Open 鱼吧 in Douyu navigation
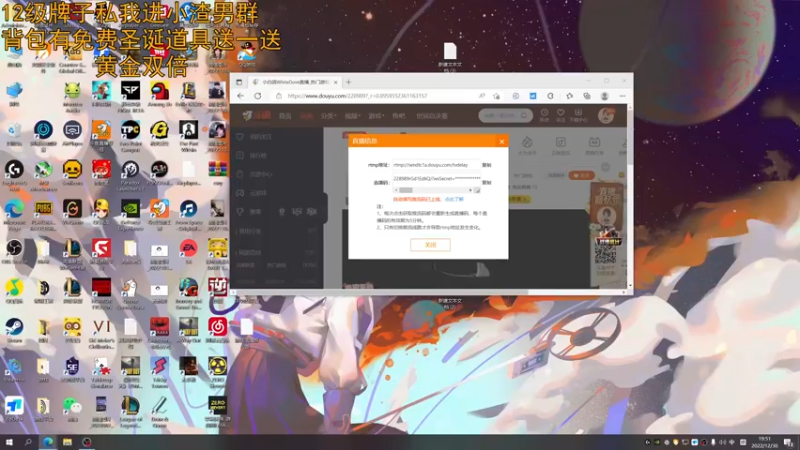The width and height of the screenshot is (800, 450). click(x=398, y=116)
